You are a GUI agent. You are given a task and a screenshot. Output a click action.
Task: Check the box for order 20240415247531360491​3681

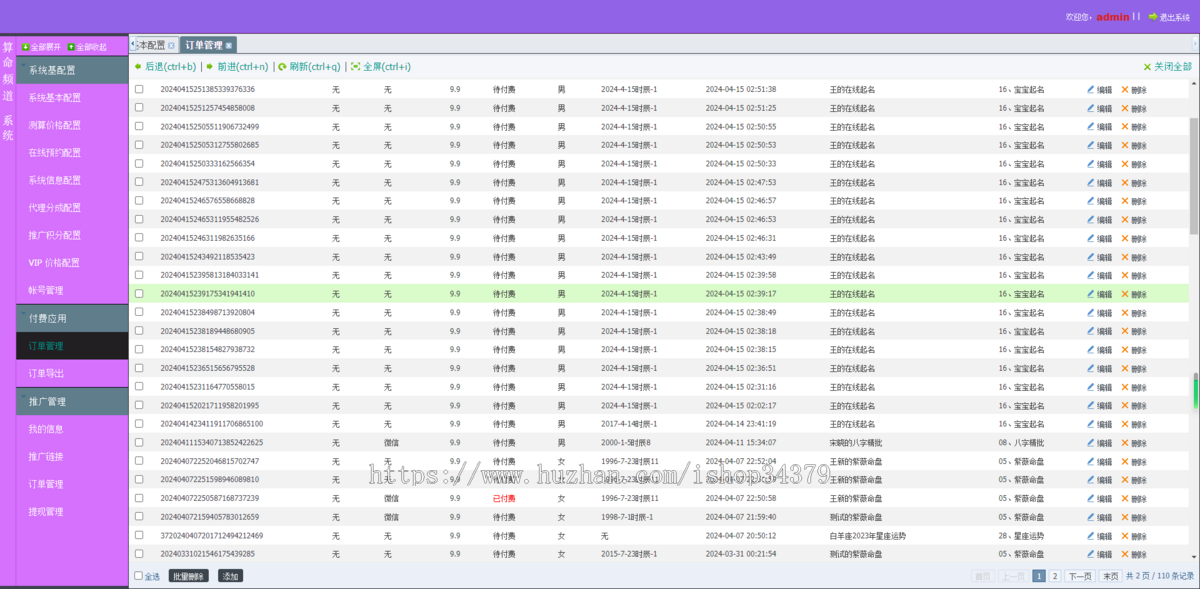click(x=139, y=183)
